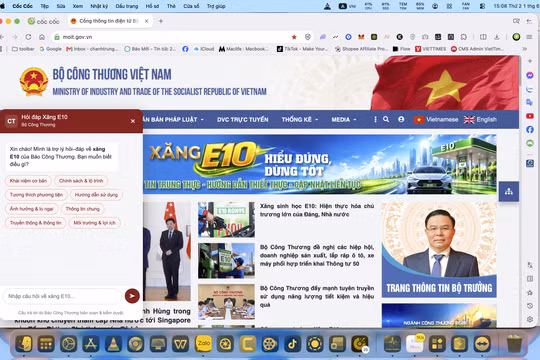Open YouTube in the browser sidebar

(530, 116)
